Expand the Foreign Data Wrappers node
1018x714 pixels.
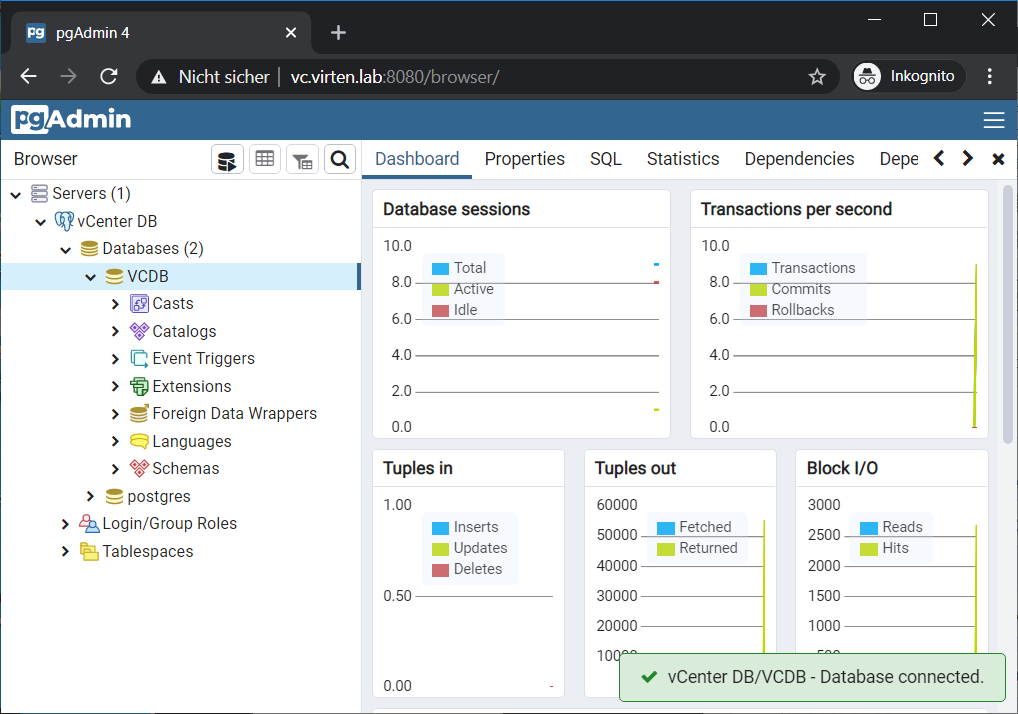116,413
